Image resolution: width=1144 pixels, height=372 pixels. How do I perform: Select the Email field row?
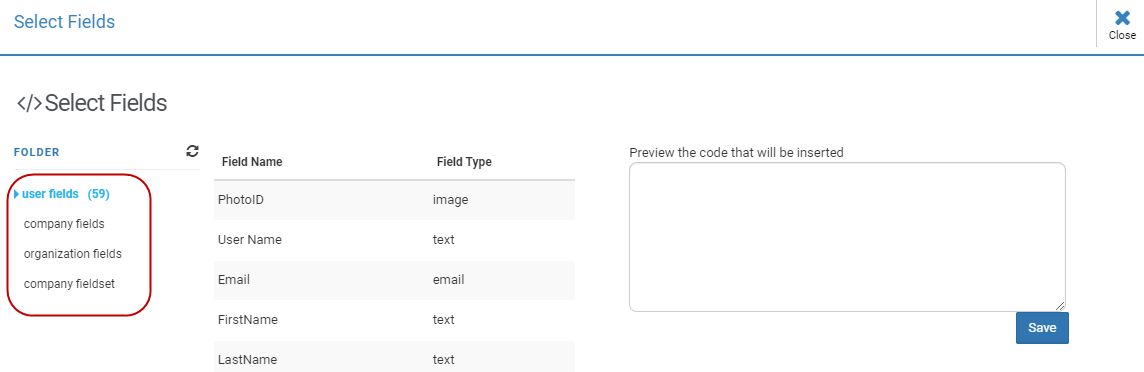pyautogui.click(x=394, y=279)
